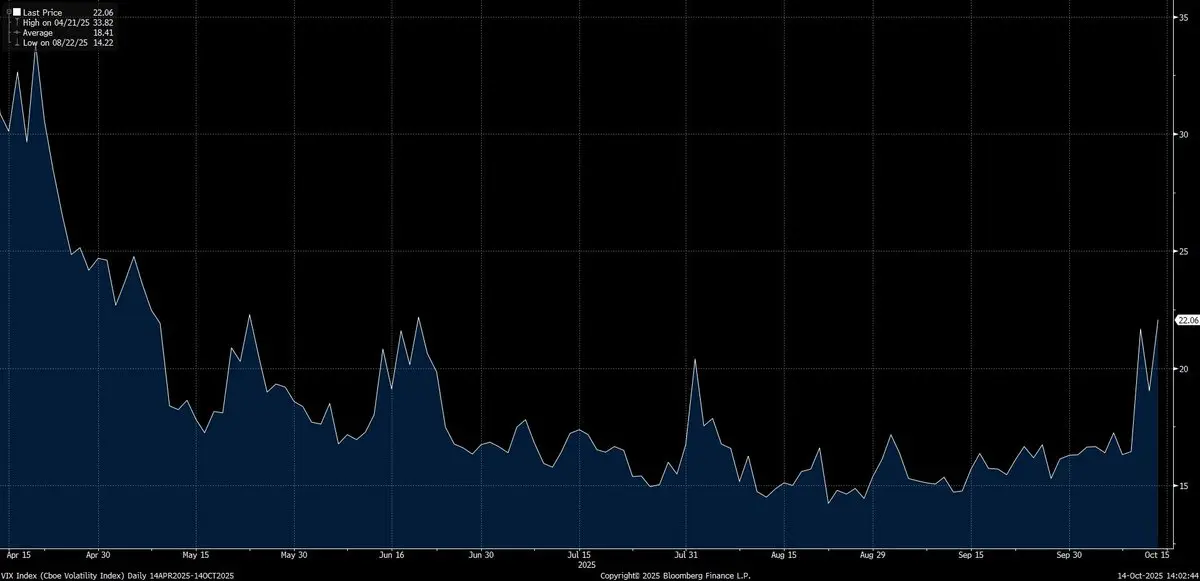Click the 22.06 price tag on y-axis
Screen dimensions: 1200x581
1188,320
